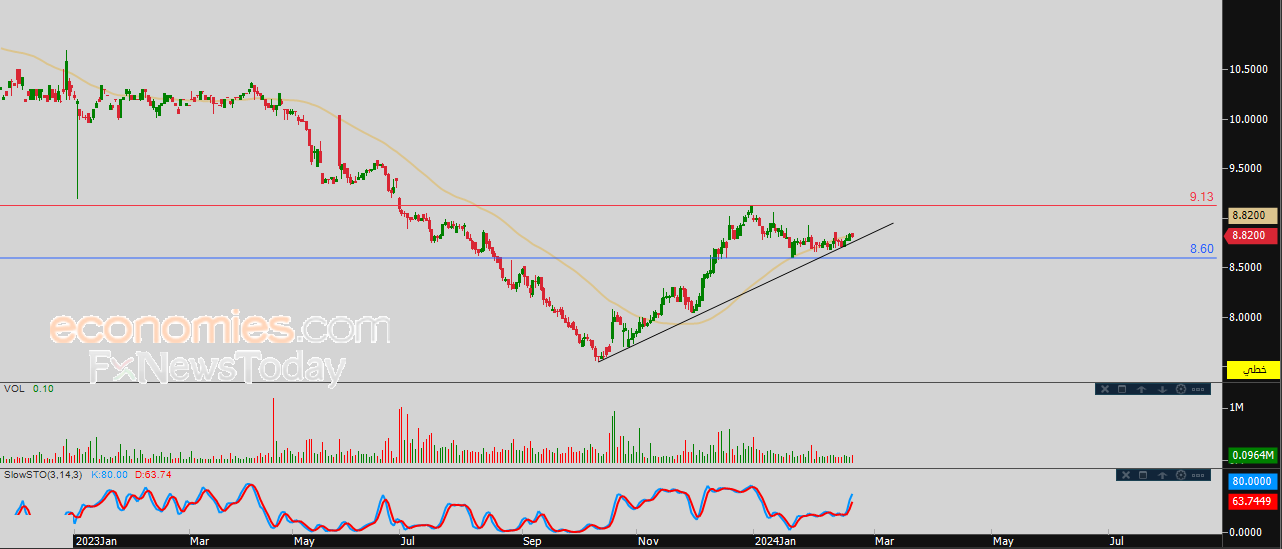The image size is (1282, 549).
Task: Click the 10.0000 price axis label
Action: click(1250, 119)
